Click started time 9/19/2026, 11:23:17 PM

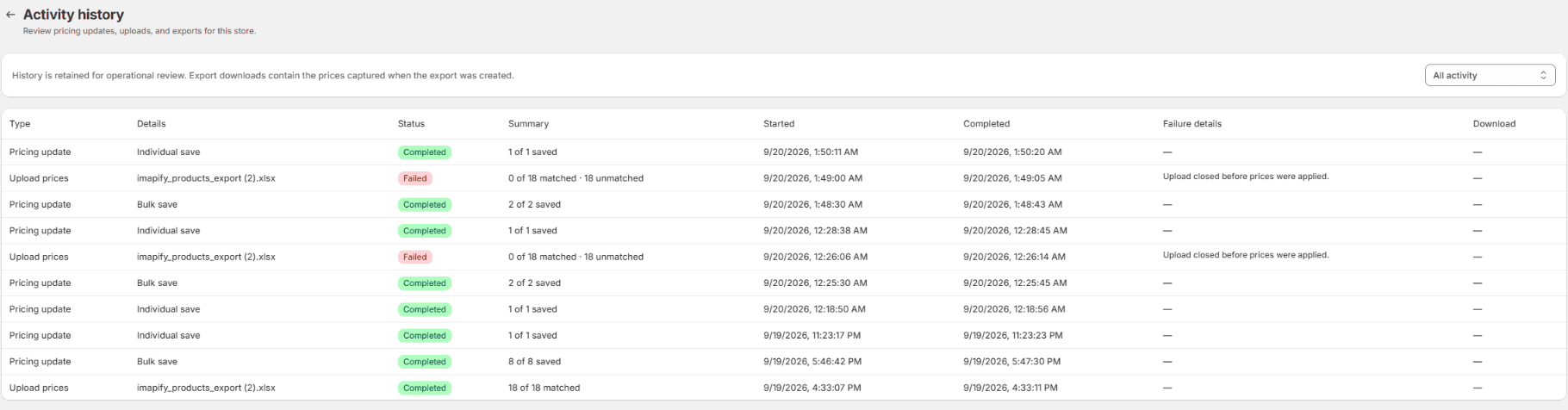pos(812,335)
